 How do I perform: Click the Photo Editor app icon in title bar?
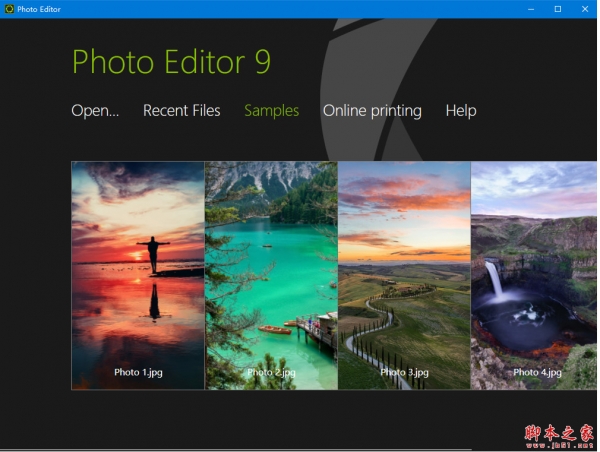tap(9, 9)
